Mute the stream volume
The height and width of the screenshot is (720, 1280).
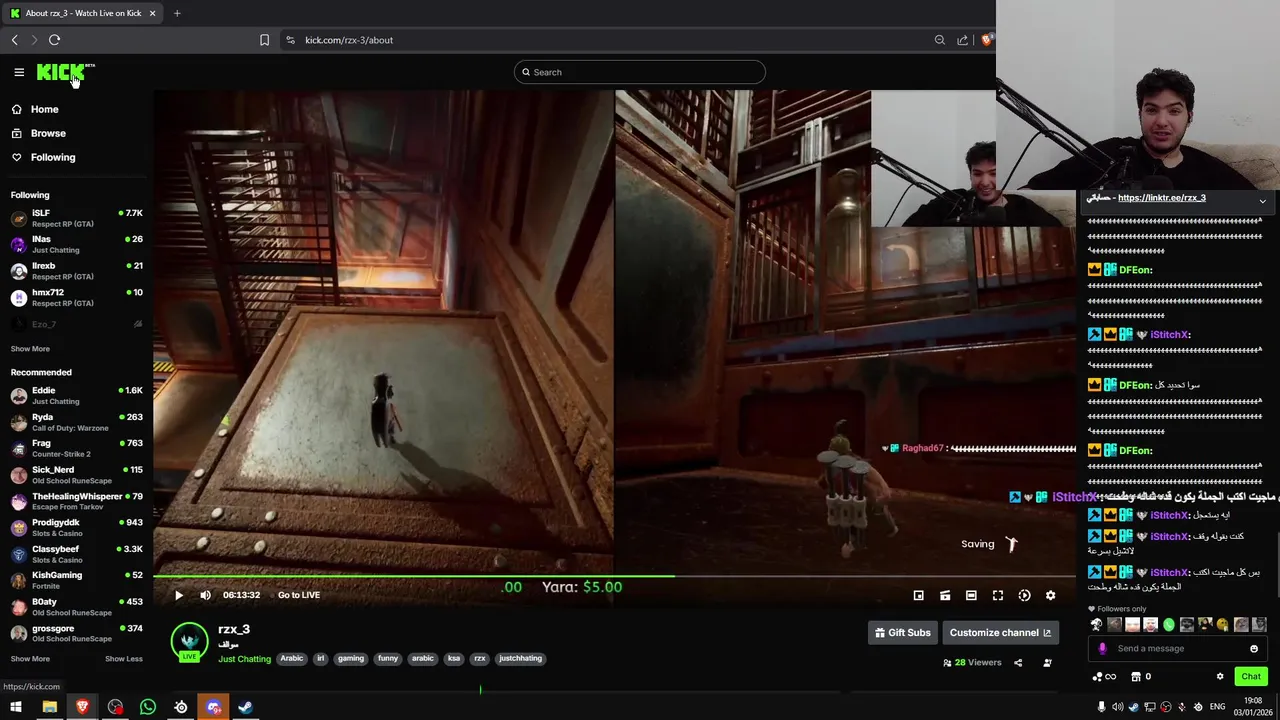click(205, 595)
